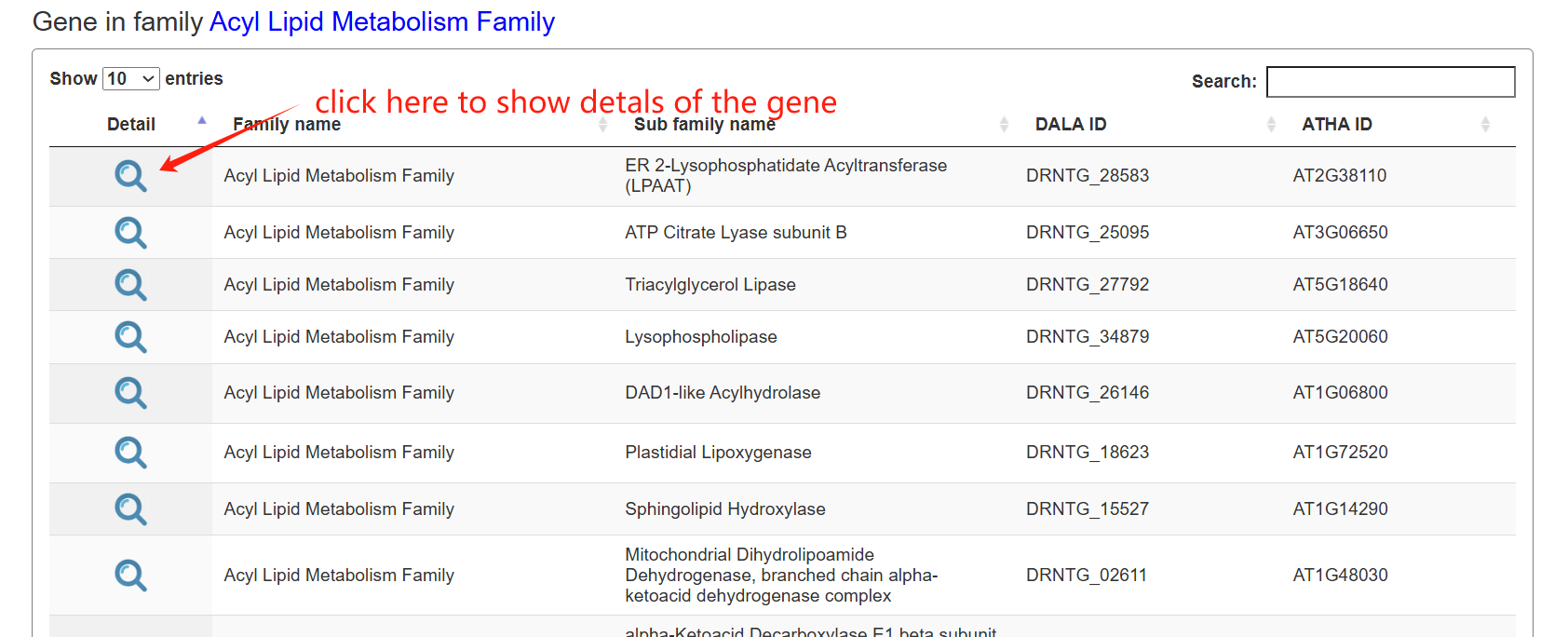1568x637 pixels.
Task: Click magnifier icon for ATP Citrate Lyase row
Action: point(130,232)
